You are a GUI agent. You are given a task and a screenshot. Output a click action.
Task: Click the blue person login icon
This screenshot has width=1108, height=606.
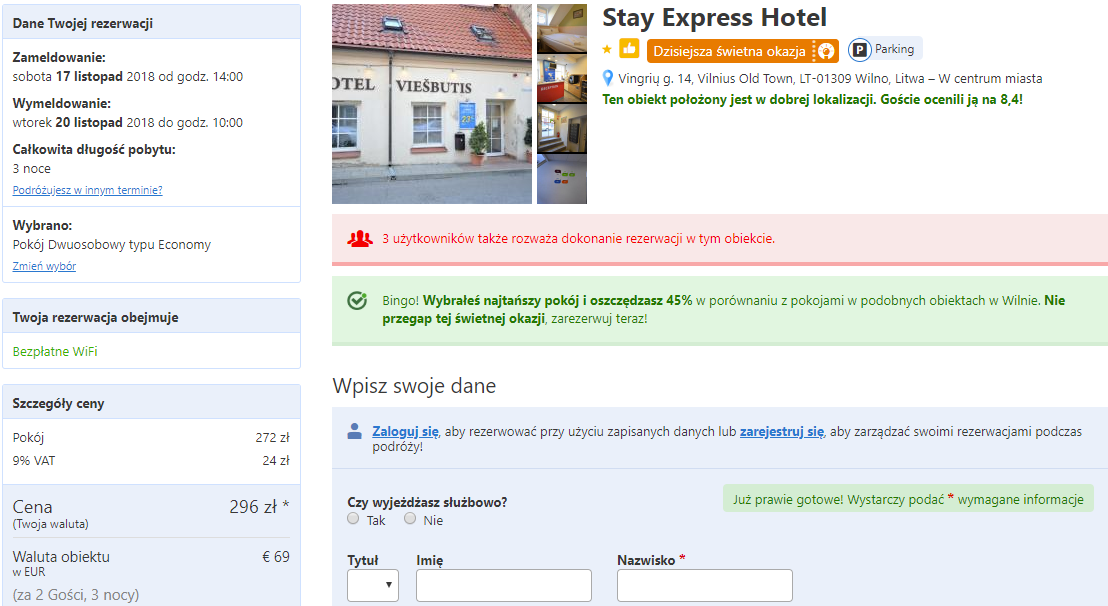tap(355, 431)
